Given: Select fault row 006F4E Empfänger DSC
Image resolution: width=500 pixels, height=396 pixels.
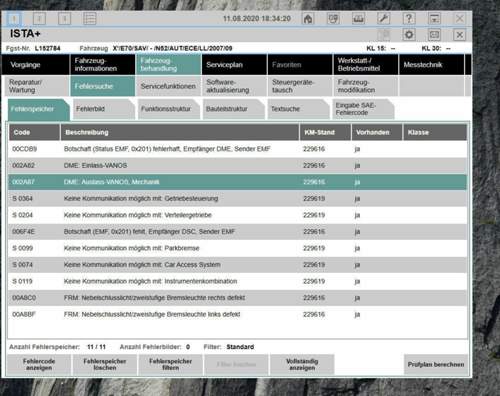Looking at the screenshot, I should click(x=237, y=232).
